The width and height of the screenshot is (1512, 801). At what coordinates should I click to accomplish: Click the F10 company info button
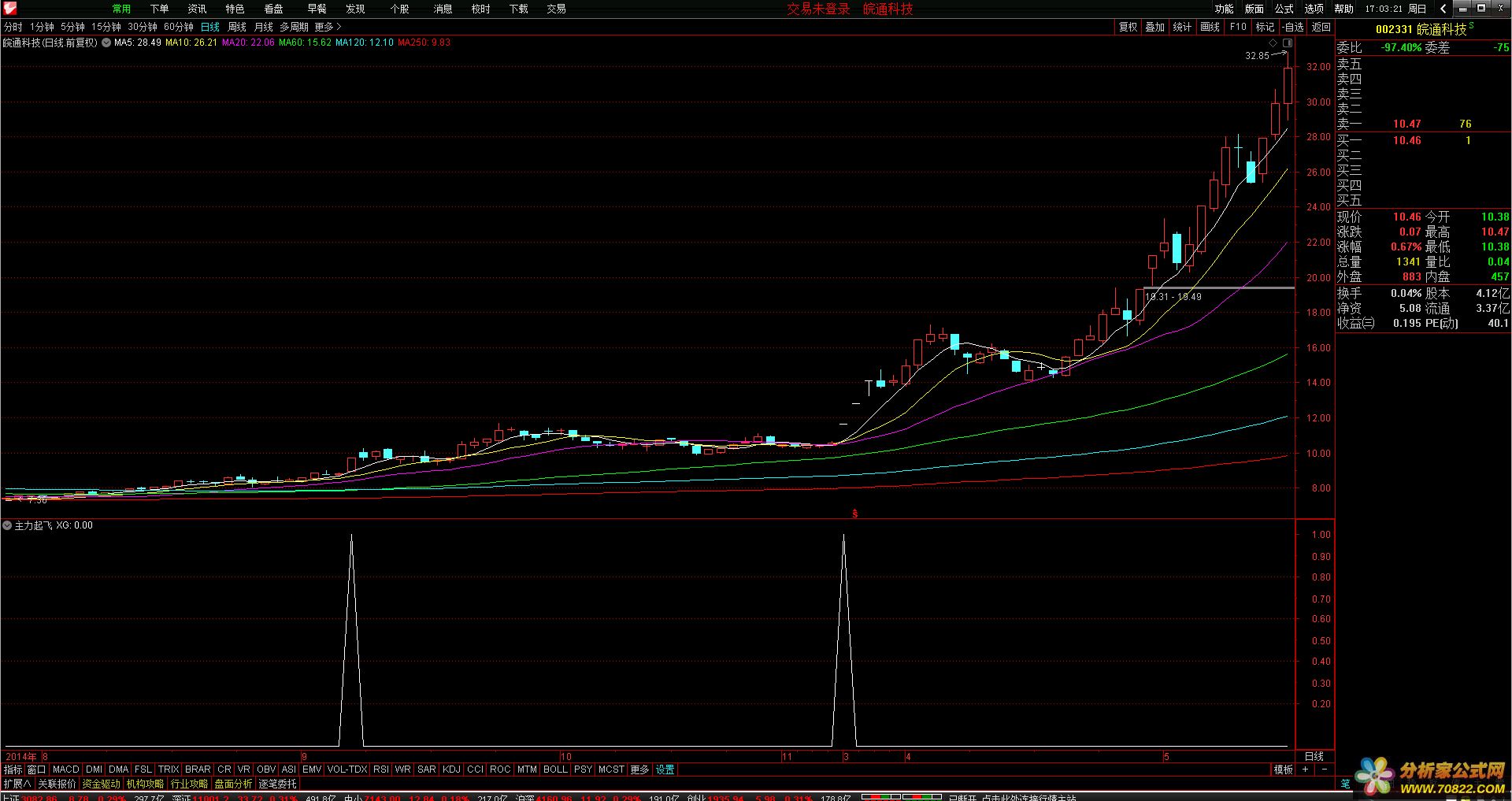point(1238,27)
